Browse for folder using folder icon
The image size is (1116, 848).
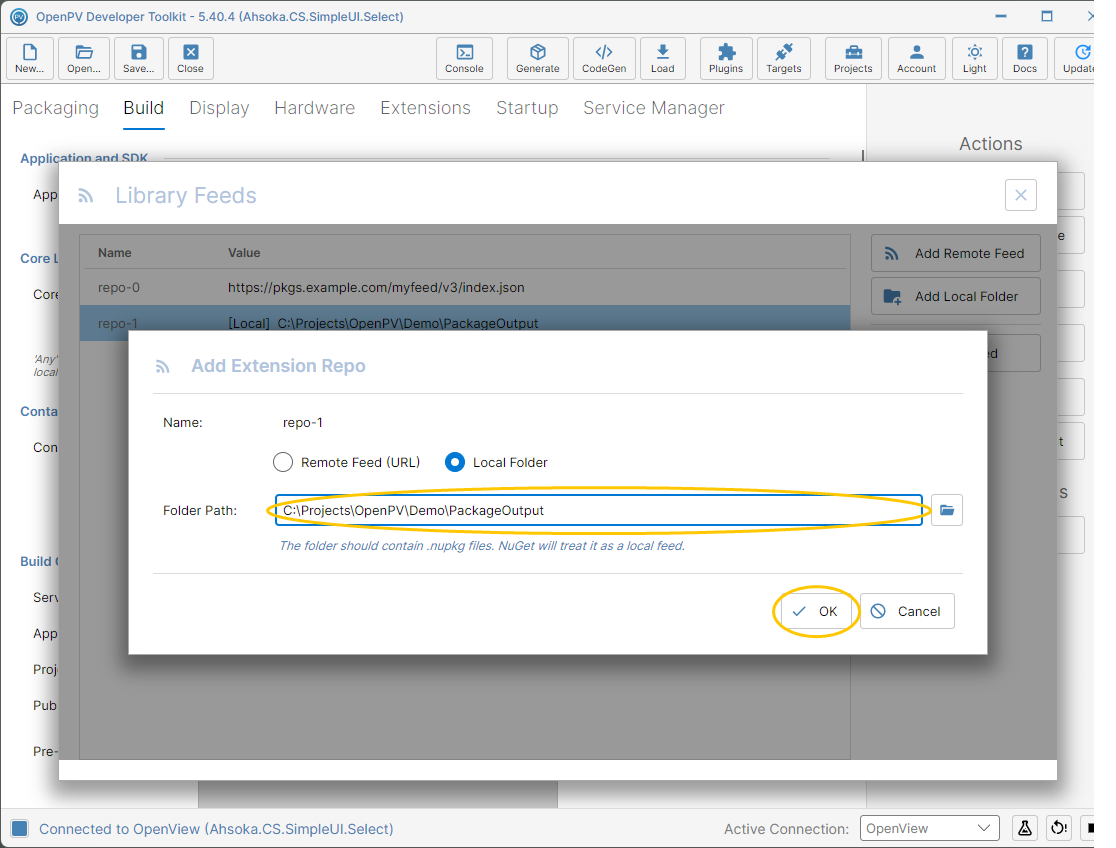coord(947,510)
